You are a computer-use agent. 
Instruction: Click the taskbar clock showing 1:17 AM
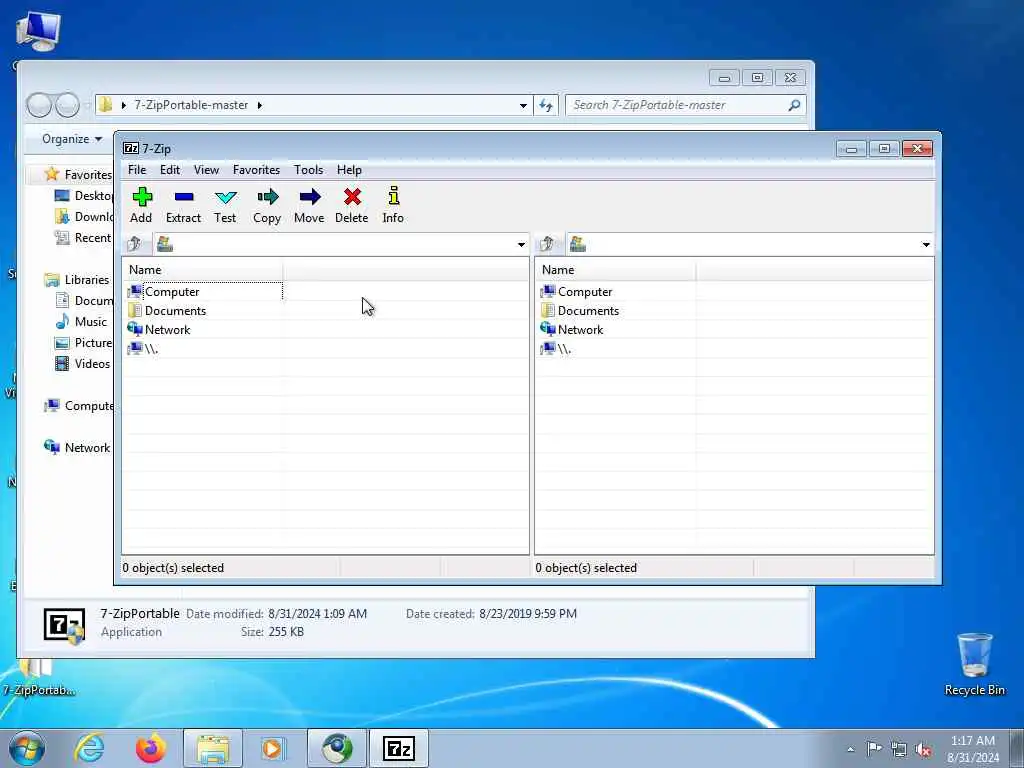click(x=973, y=749)
